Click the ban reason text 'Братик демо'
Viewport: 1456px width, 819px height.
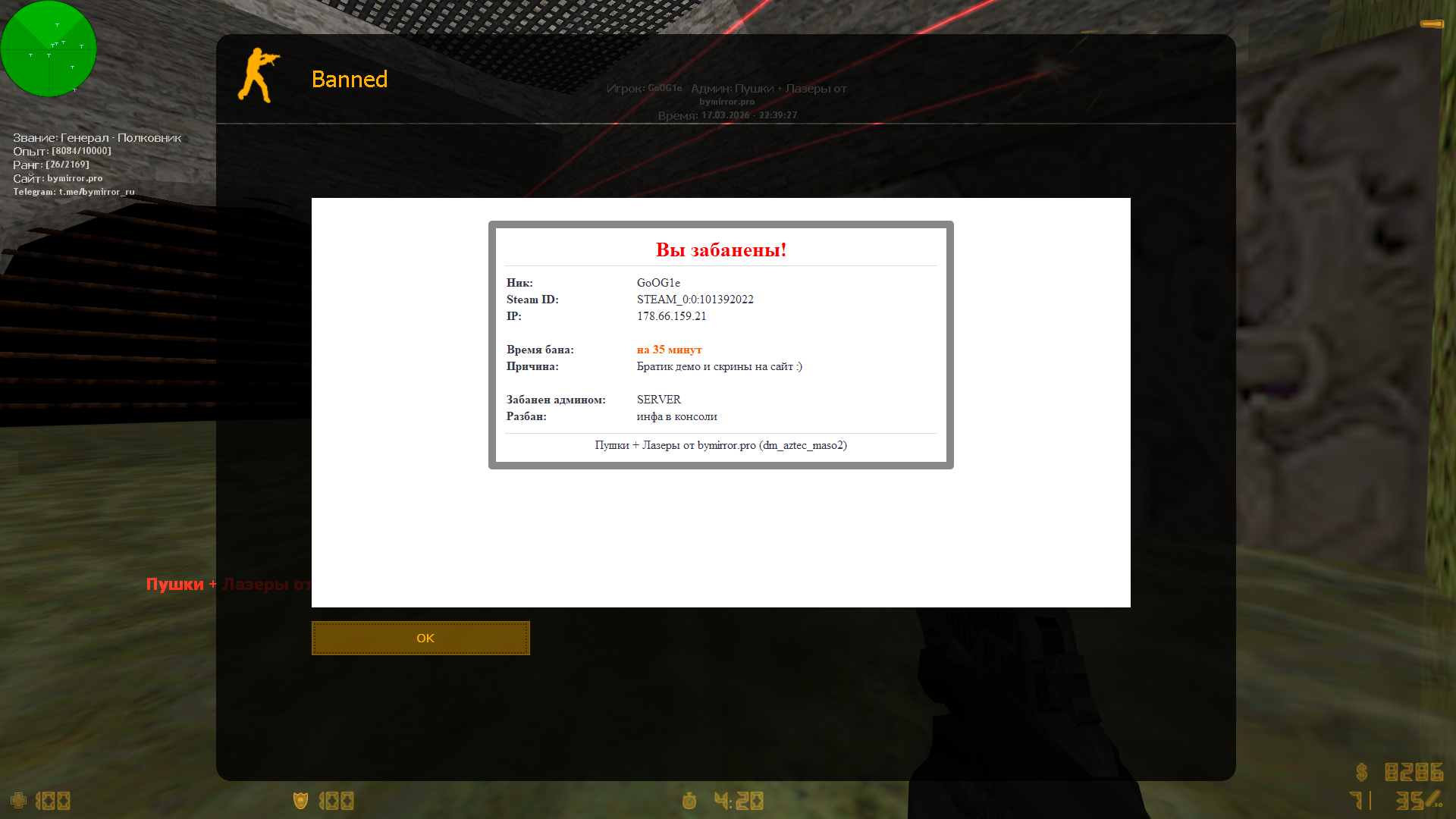point(719,366)
